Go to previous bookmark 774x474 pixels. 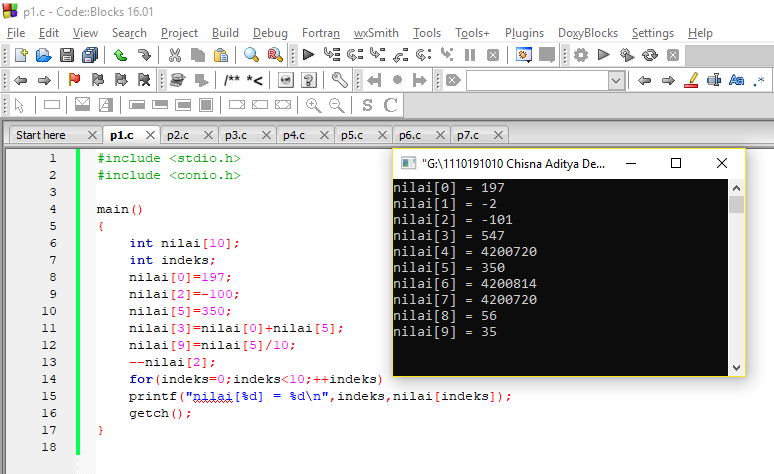98,79
